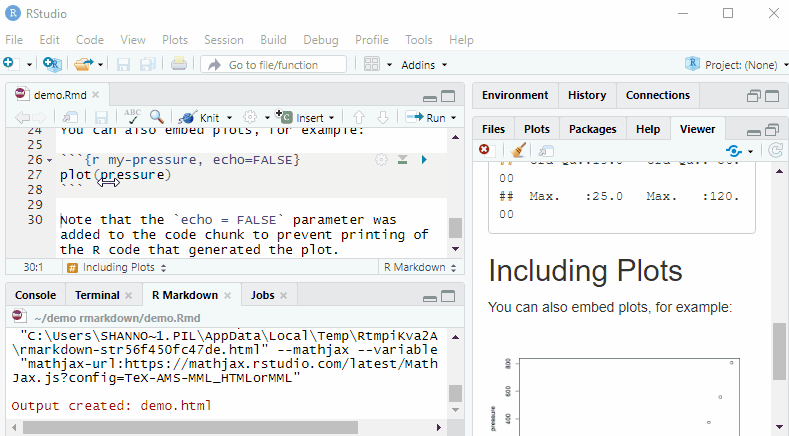Viewport: 789px width, 436px height.
Task: Click the Run button in the editor toolbar
Action: click(426, 118)
